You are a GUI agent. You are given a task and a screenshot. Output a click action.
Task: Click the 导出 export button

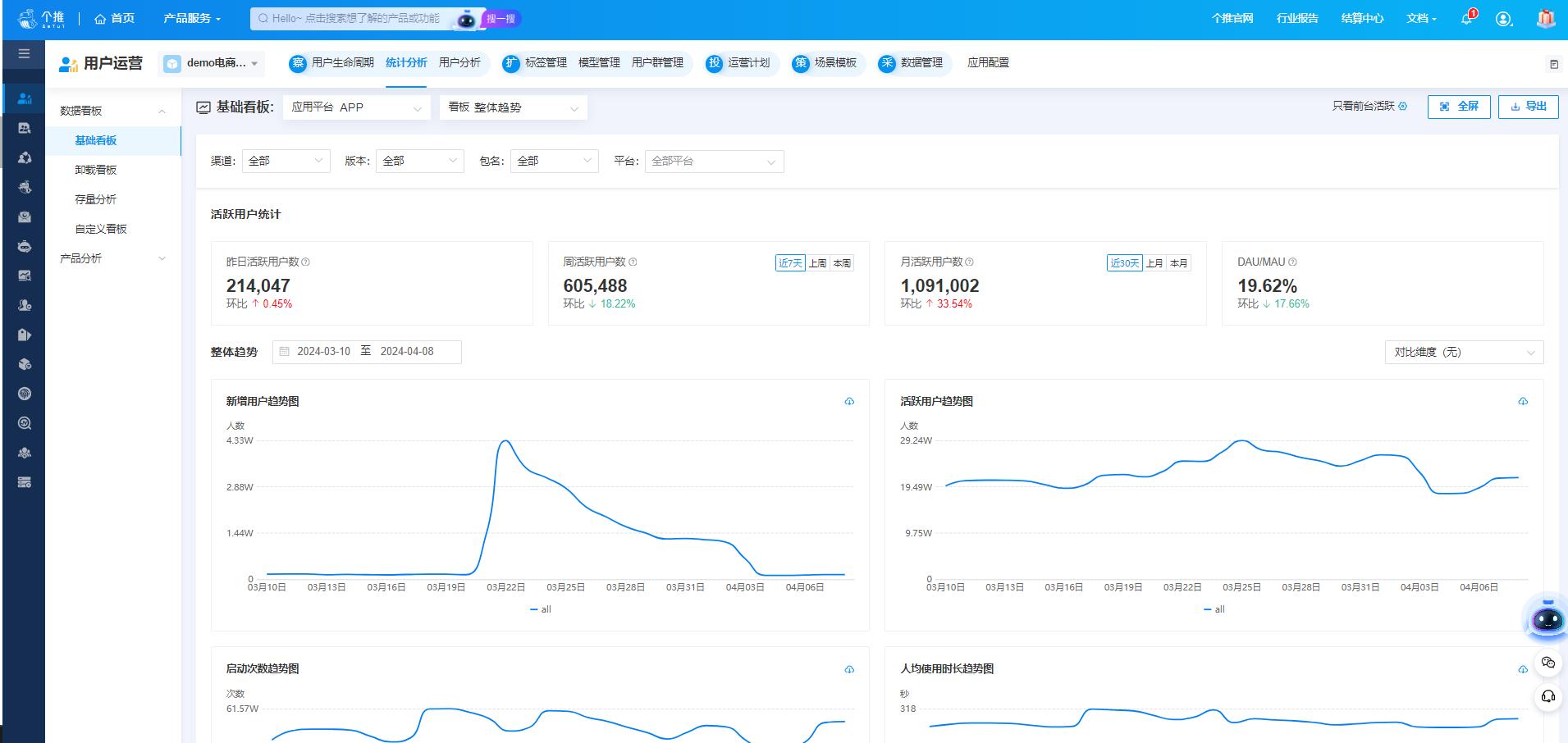pyautogui.click(x=1528, y=107)
